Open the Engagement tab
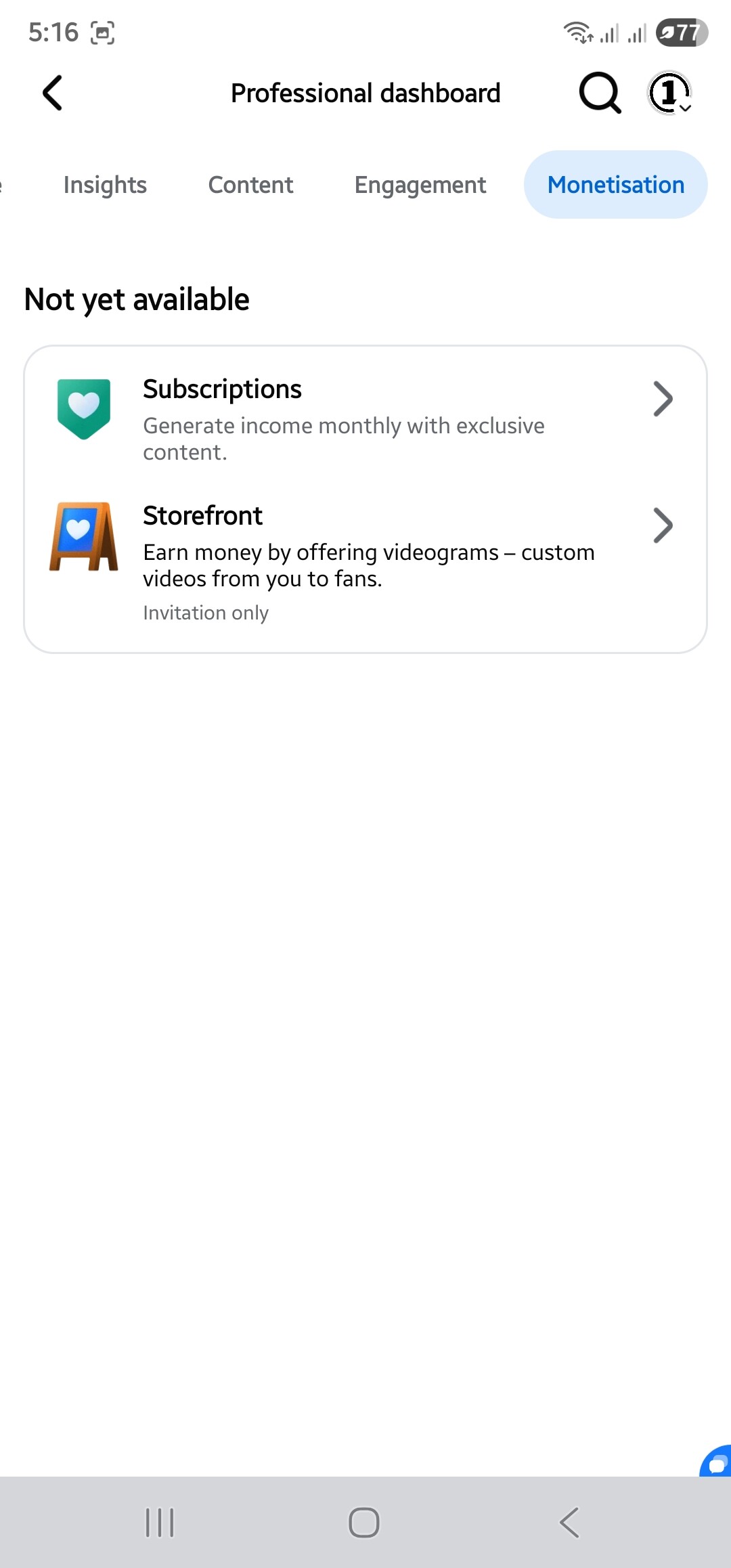731x1568 pixels. (420, 185)
